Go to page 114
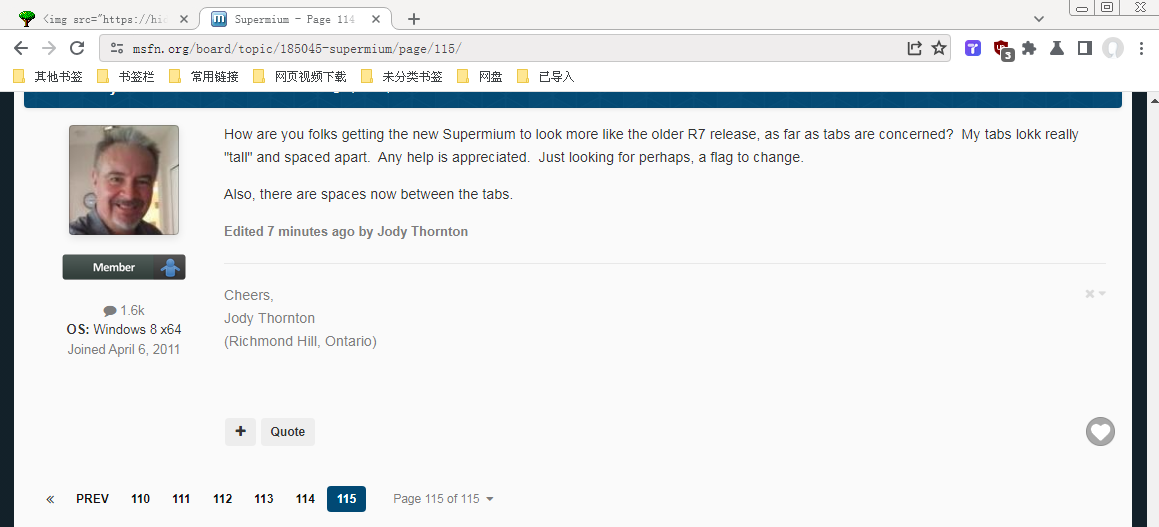 tap(305, 499)
